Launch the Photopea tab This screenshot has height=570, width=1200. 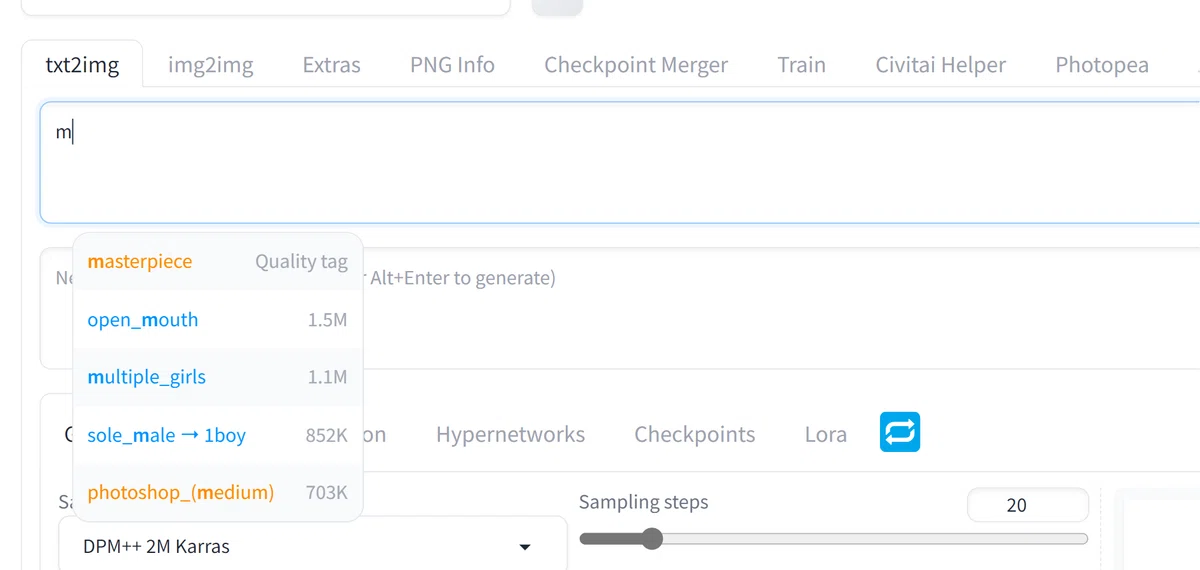tap(1102, 65)
